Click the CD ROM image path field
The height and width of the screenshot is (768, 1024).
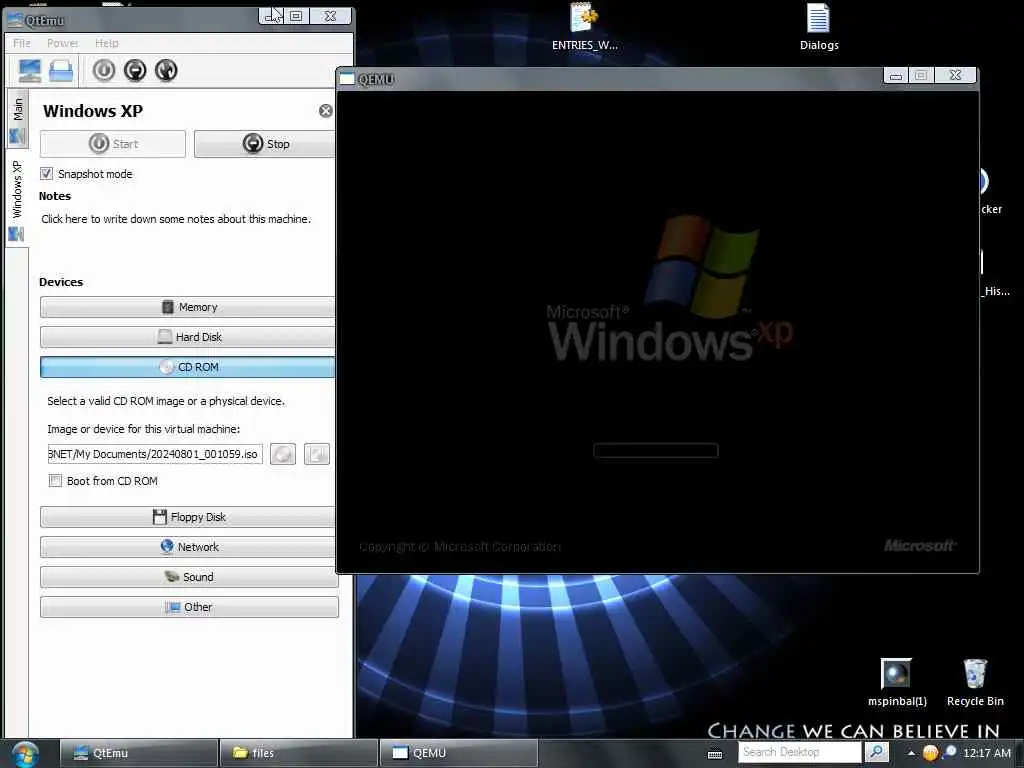click(155, 454)
